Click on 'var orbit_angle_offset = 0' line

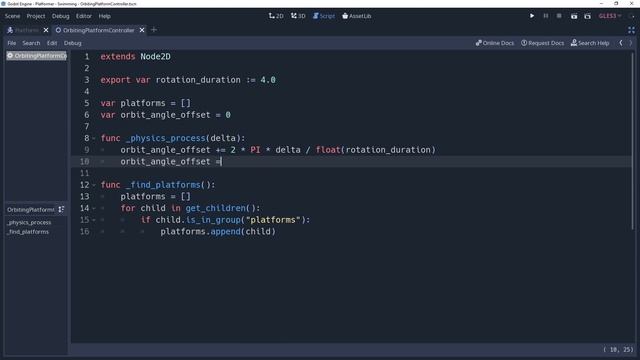[x=165, y=115]
